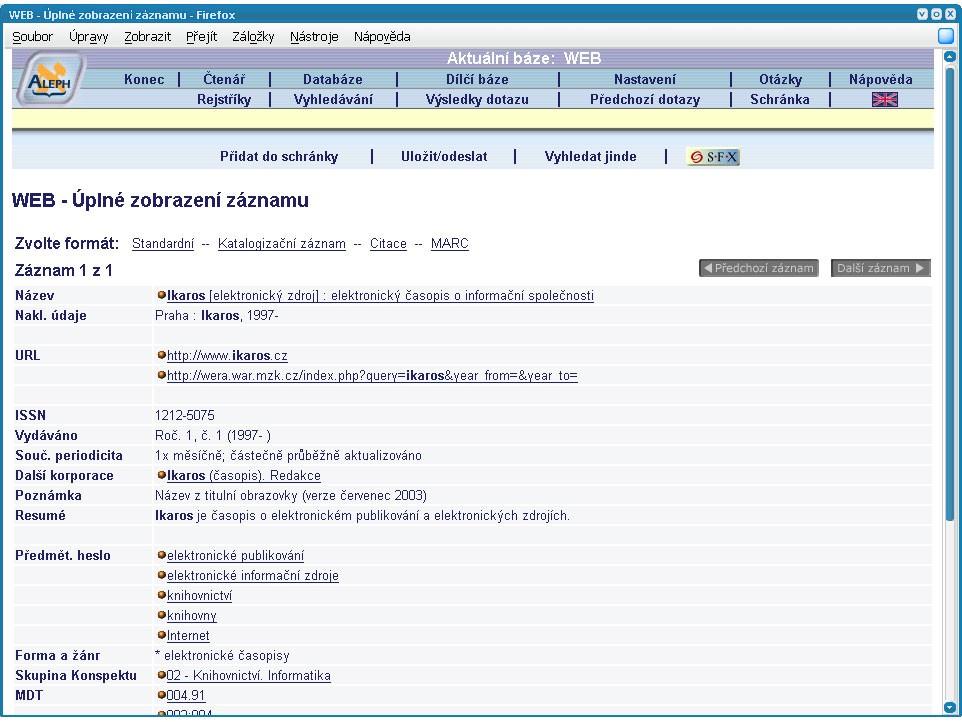962x722 pixels.
Task: Click the scroll up arrow on the page scrollbar
Action: pyautogui.click(x=950, y=56)
